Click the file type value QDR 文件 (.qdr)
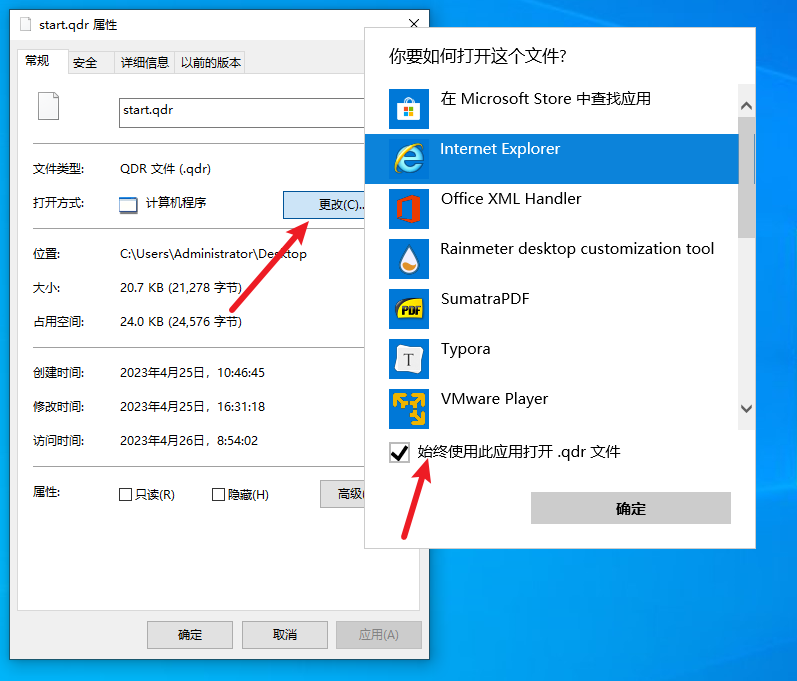 tap(165, 169)
